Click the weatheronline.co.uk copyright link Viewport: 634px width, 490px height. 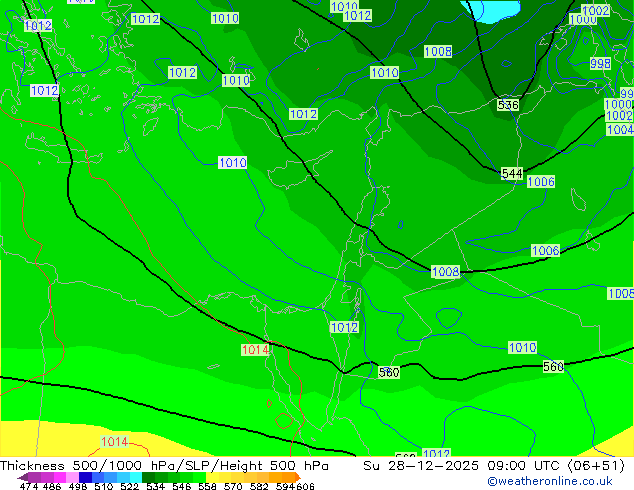click(550, 481)
